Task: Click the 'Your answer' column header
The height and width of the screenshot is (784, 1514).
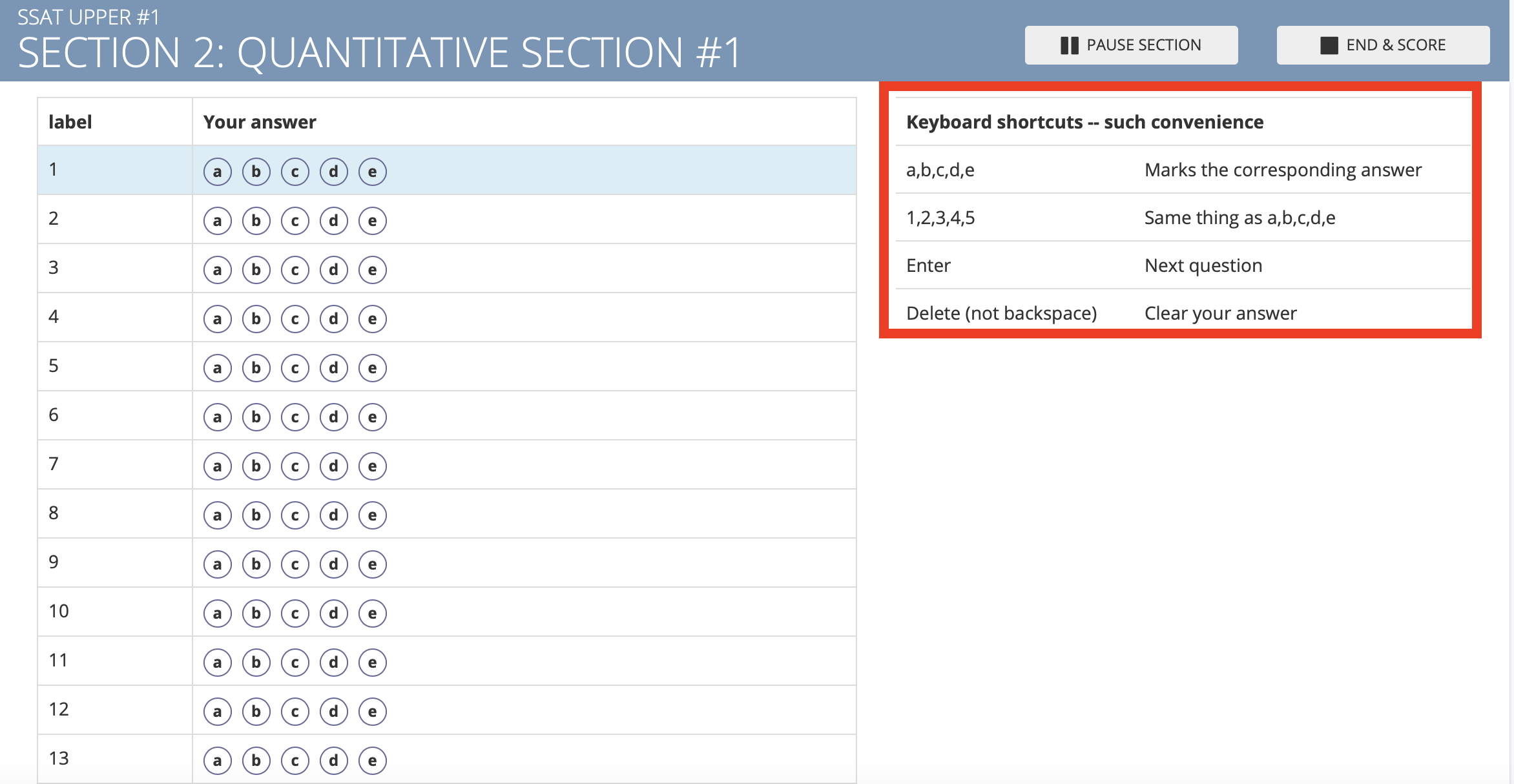Action: coord(260,122)
